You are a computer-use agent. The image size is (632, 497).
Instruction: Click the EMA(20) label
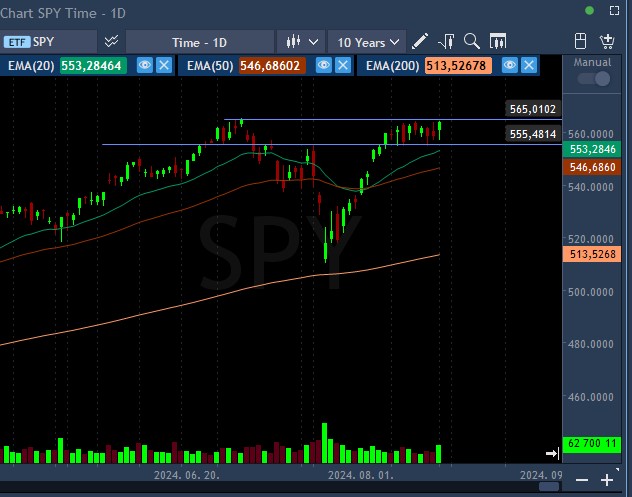pos(31,66)
